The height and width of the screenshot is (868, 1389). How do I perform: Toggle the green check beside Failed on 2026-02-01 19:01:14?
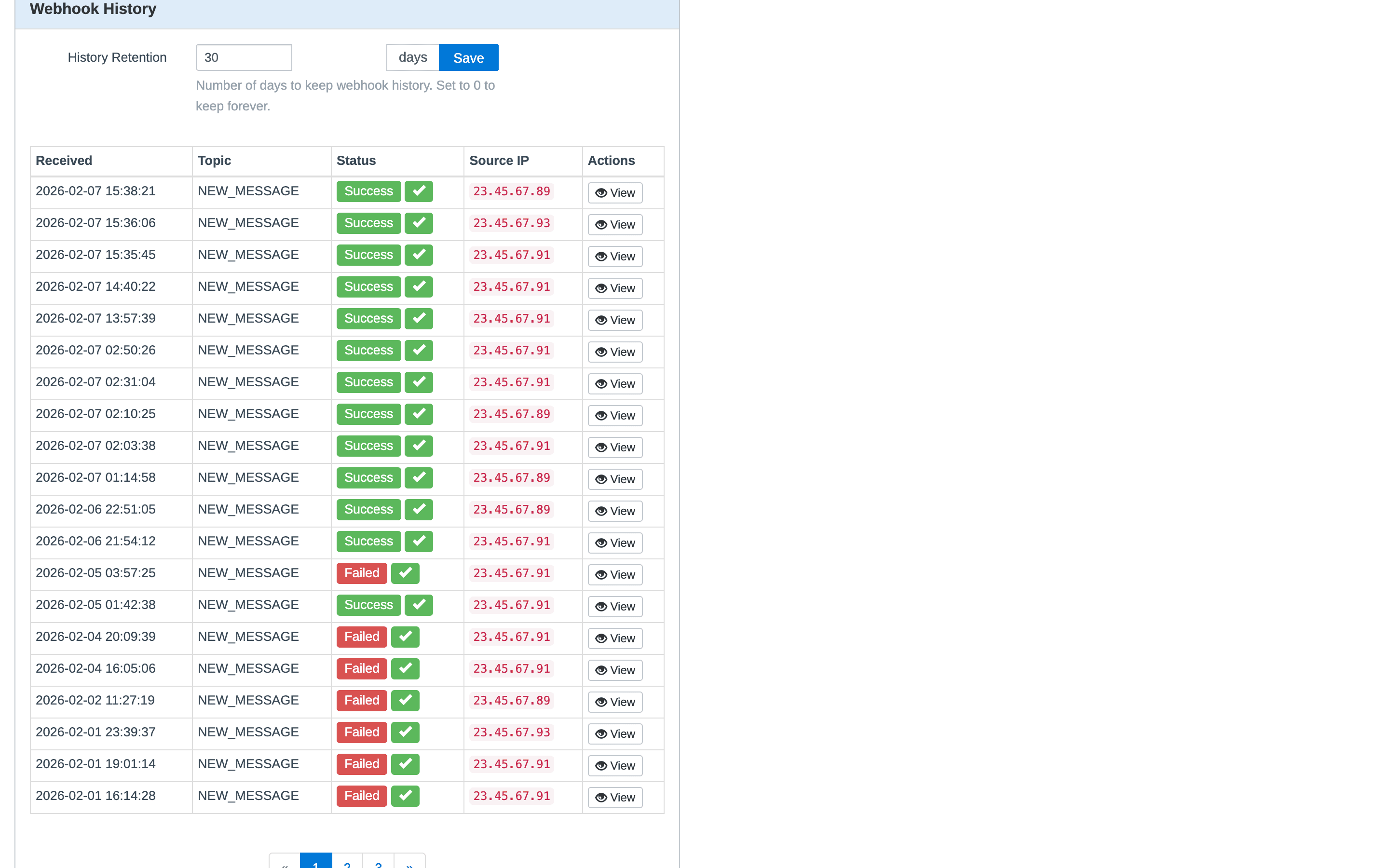point(405,764)
